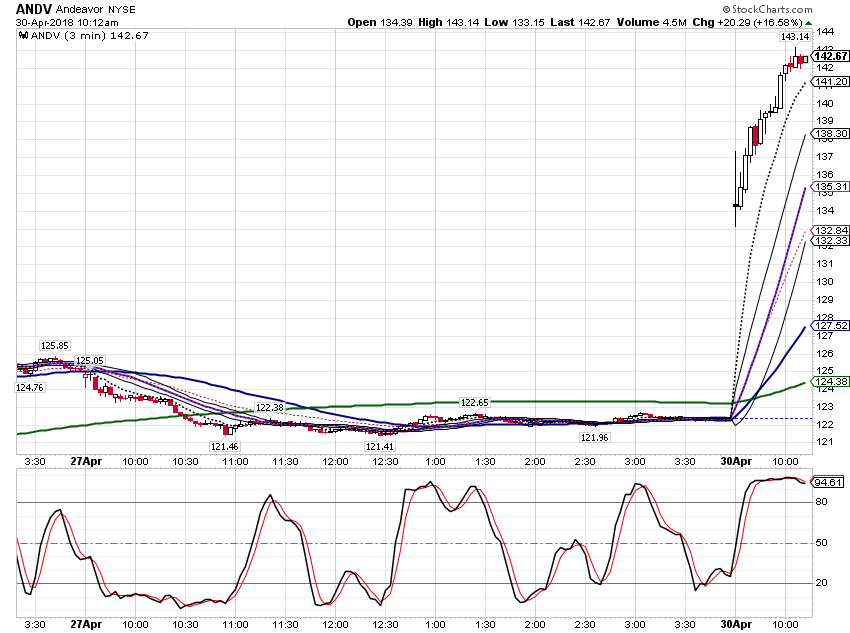Click the 2:00 time label under the oscillator panel
The image size is (850, 633).
[535, 624]
